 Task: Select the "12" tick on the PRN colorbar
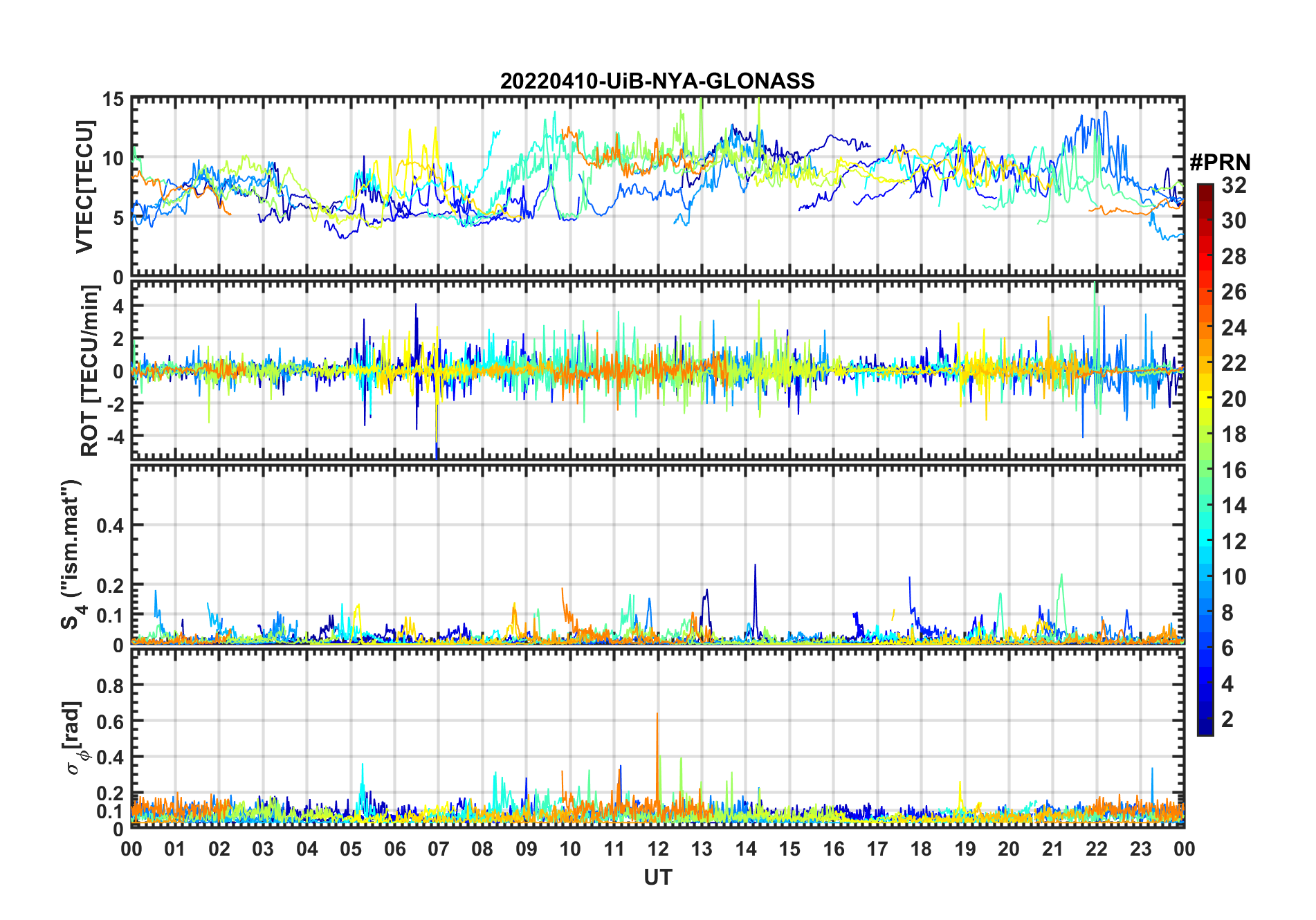tap(1234, 542)
